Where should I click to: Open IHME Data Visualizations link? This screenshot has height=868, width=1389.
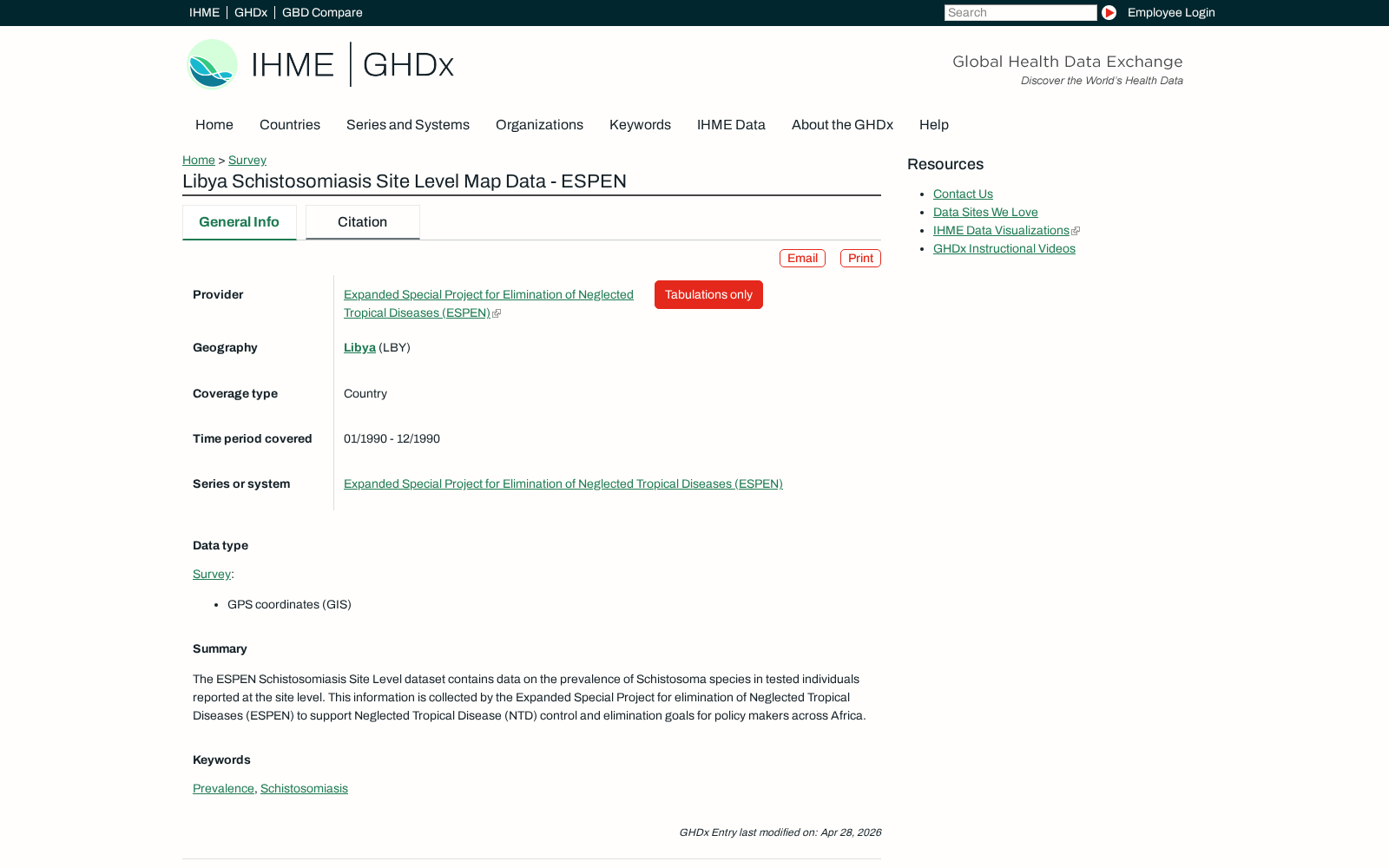click(1001, 230)
